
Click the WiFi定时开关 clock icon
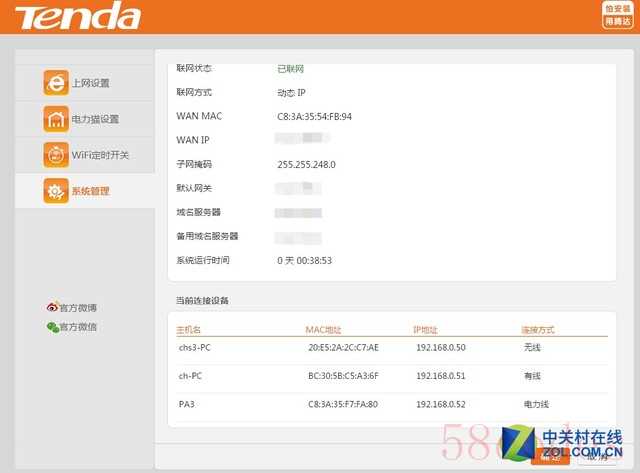pyautogui.click(x=55, y=155)
